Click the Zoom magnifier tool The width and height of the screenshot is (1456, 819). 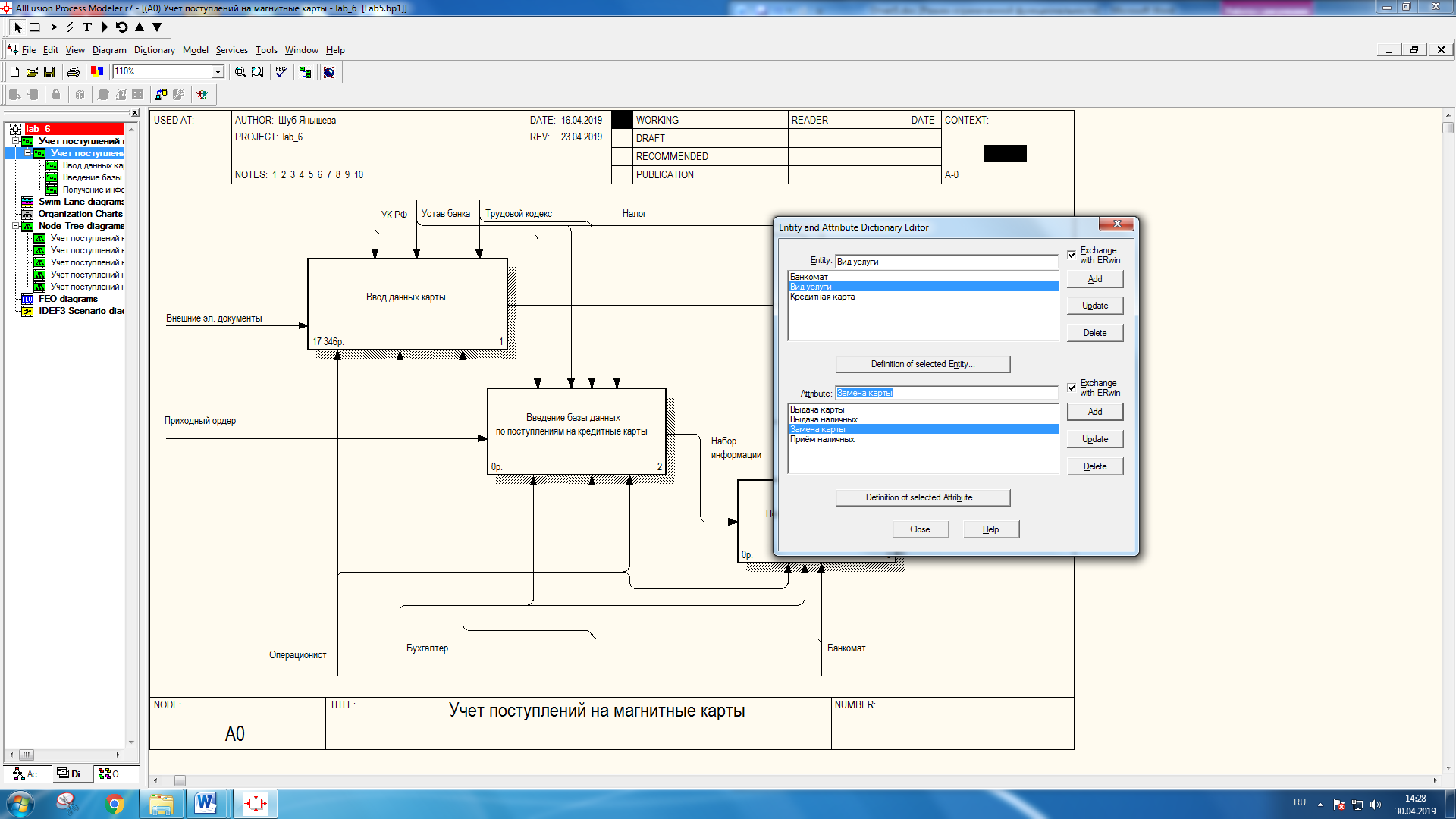pos(240,72)
